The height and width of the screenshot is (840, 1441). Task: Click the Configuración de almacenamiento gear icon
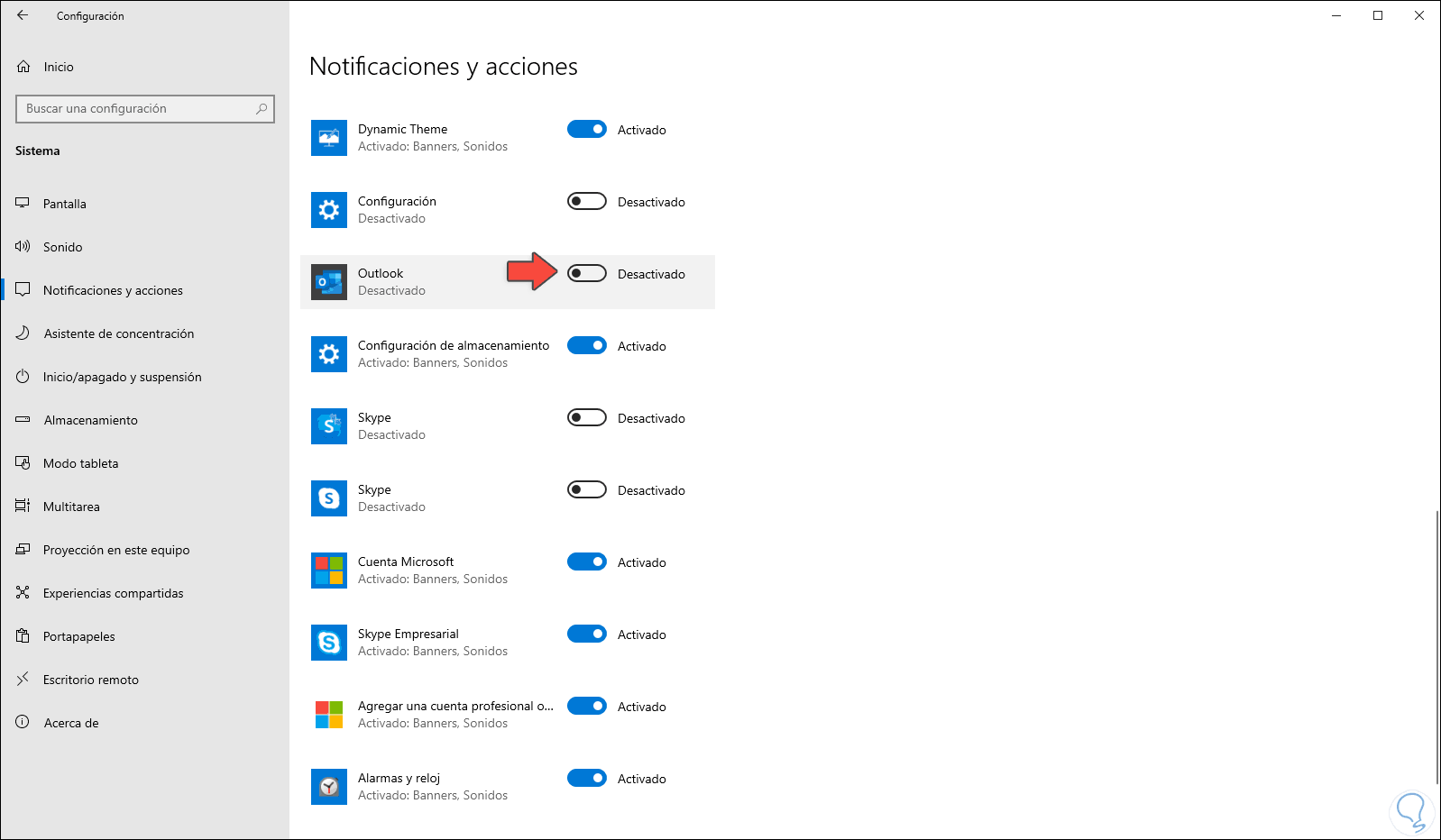[x=329, y=354]
